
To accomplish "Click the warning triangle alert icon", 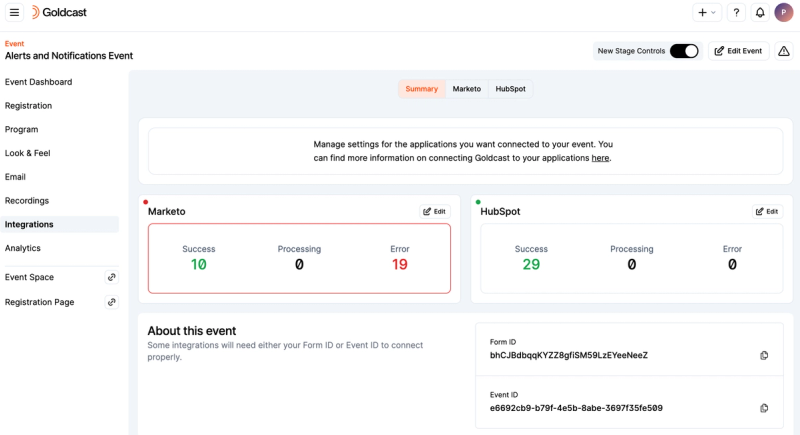I will tap(784, 51).
